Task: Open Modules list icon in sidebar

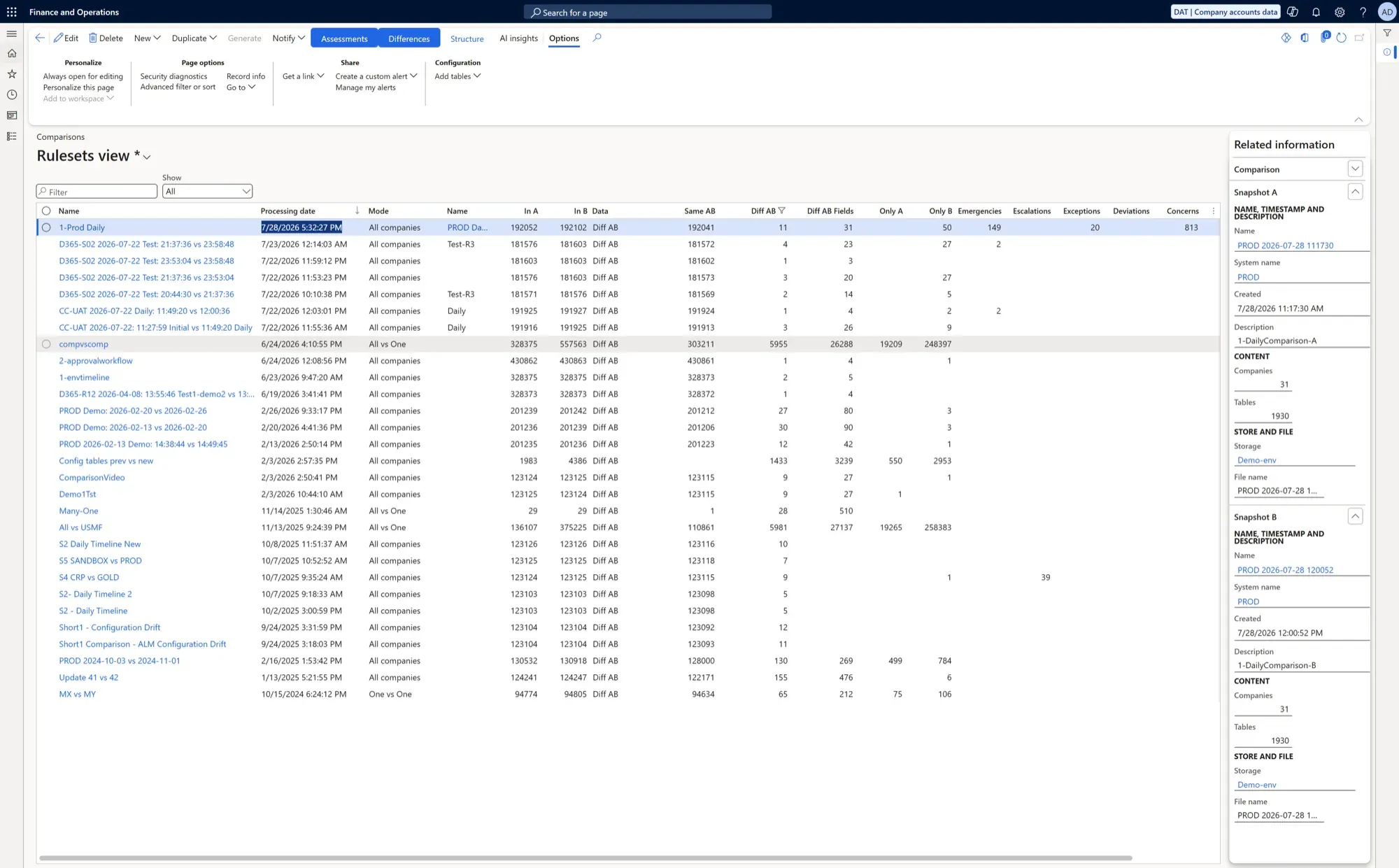Action: coord(11,136)
